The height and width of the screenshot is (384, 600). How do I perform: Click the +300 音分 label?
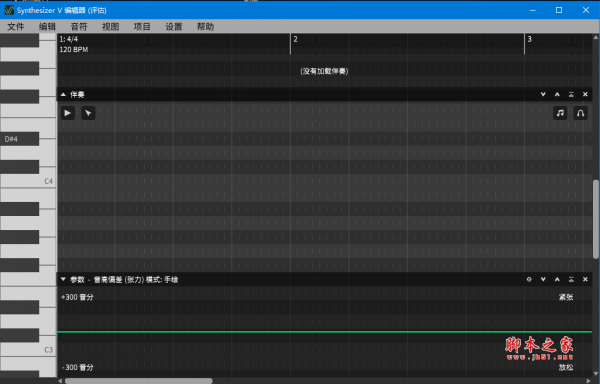[77, 297]
